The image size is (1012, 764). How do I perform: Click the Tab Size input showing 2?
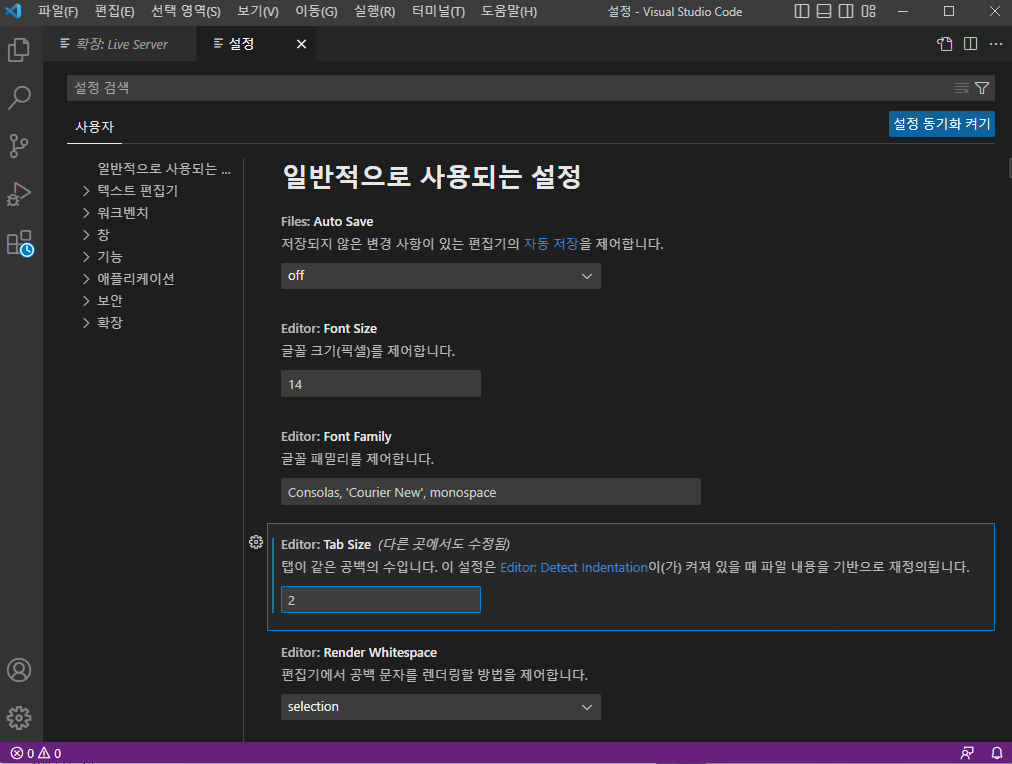pyautogui.click(x=381, y=599)
